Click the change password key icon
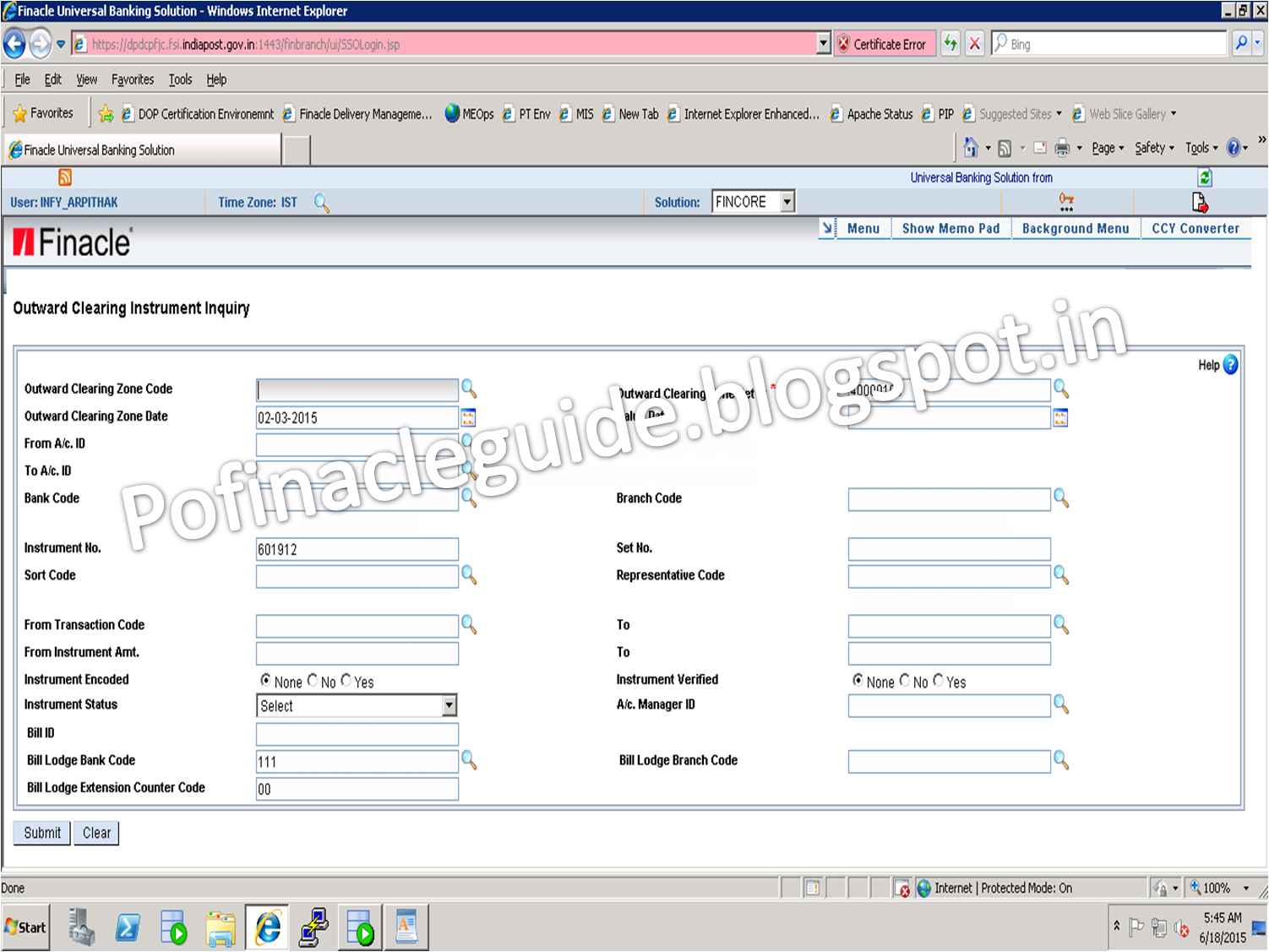The width and height of the screenshot is (1269, 952). [1066, 202]
